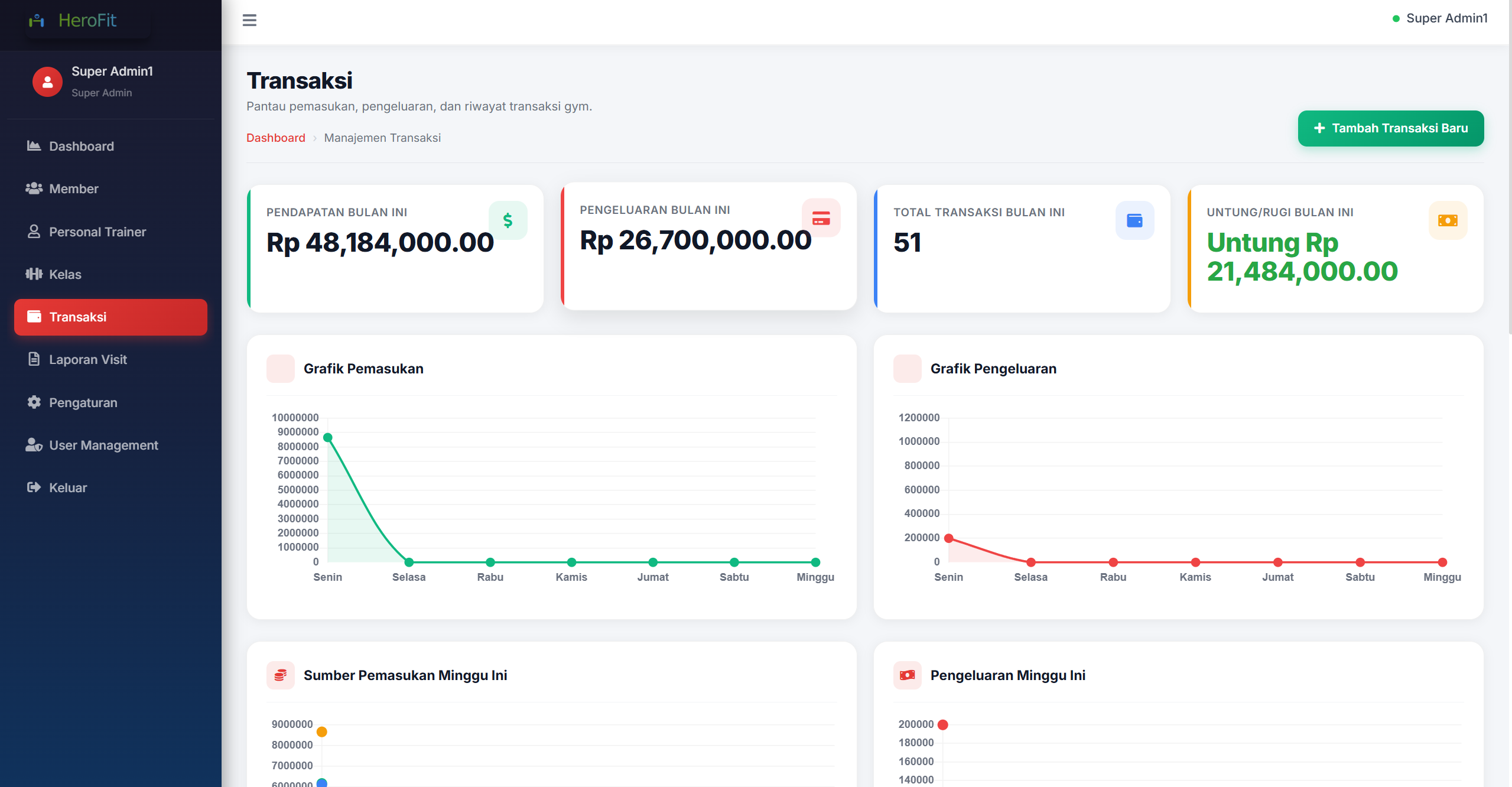This screenshot has width=1512, height=787.
Task: Click the Laporan Visit document icon
Action: click(34, 359)
